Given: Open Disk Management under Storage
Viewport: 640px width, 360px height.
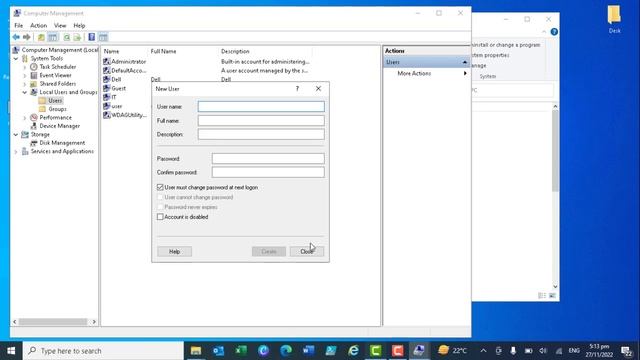Looking at the screenshot, I should tap(62, 143).
